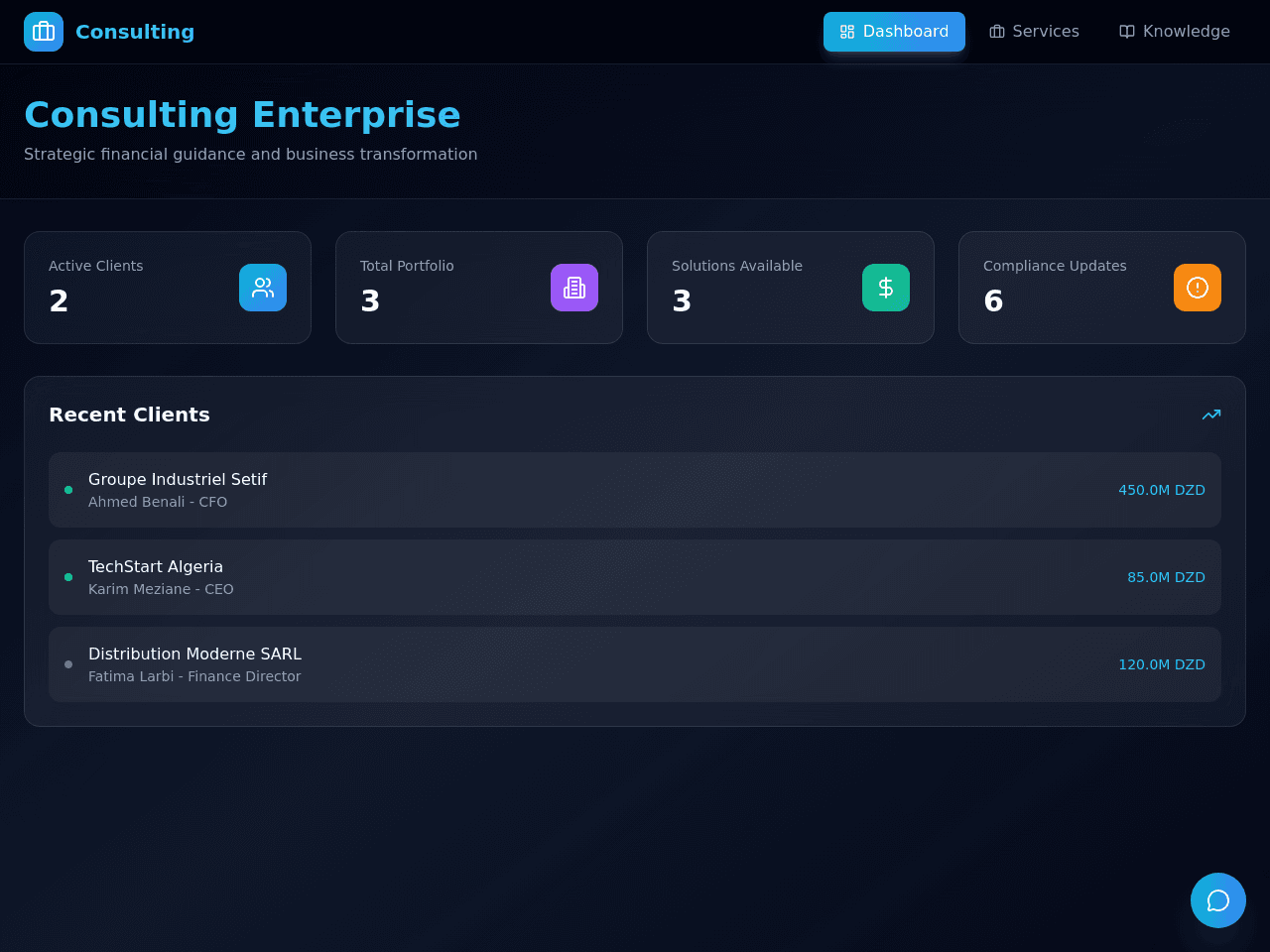The width and height of the screenshot is (1270, 952).
Task: Click the Compliance Updates label
Action: (x=1055, y=266)
